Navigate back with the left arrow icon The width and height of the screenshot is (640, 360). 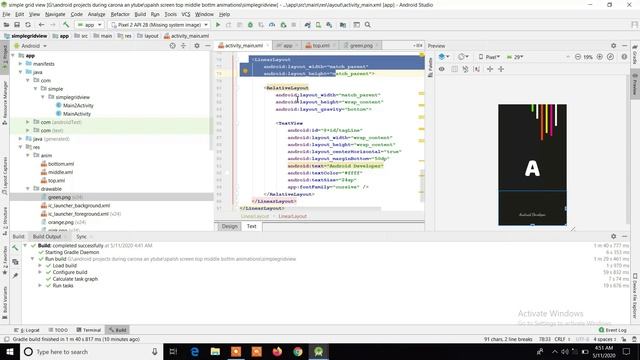tap(41, 25)
